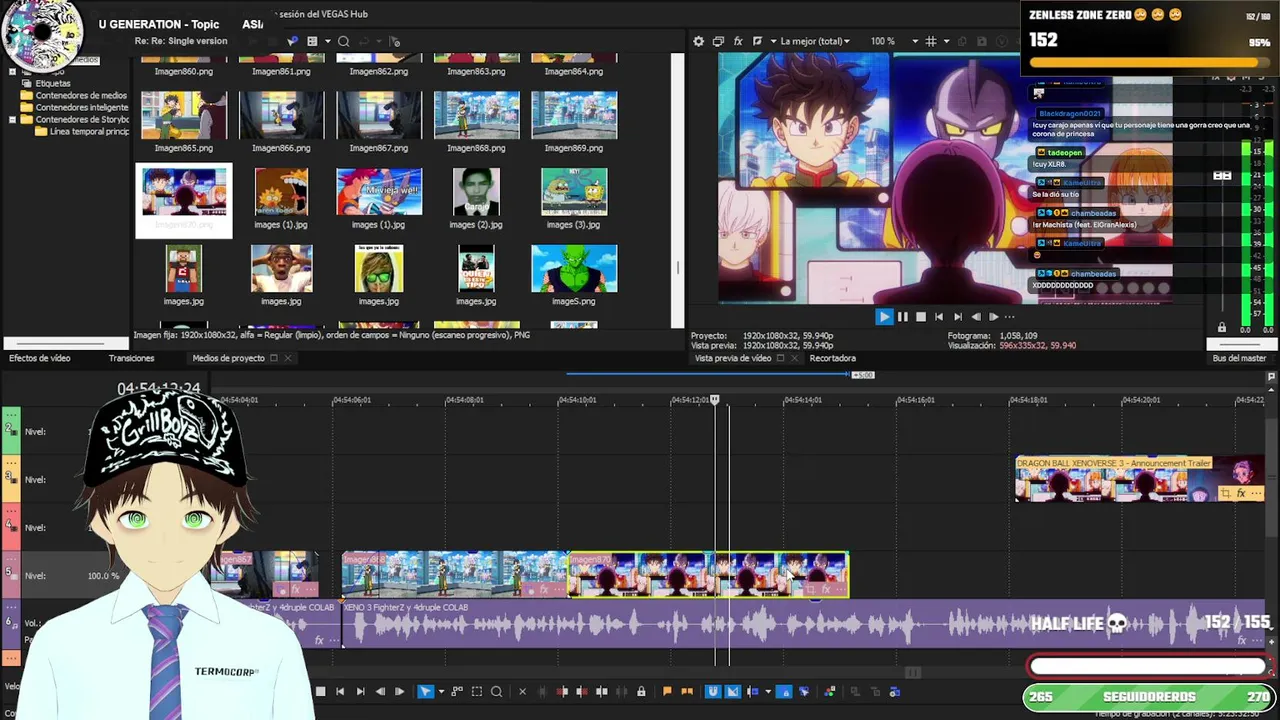Open video output FX icon in preview

(738, 41)
